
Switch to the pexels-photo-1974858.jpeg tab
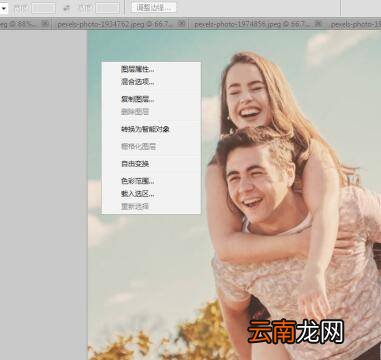click(x=252, y=24)
